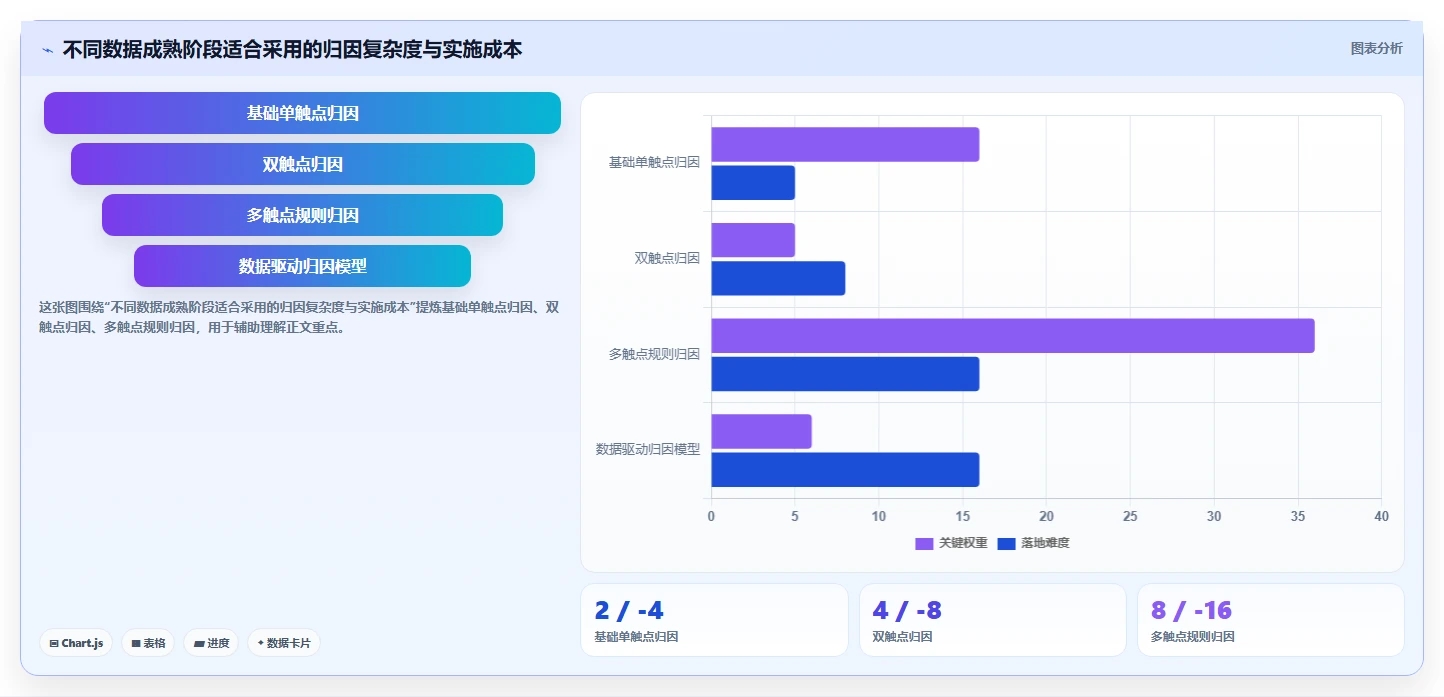The image size is (1444, 697).
Task: Click the 表格 tag chip
Action: pyautogui.click(x=148, y=643)
